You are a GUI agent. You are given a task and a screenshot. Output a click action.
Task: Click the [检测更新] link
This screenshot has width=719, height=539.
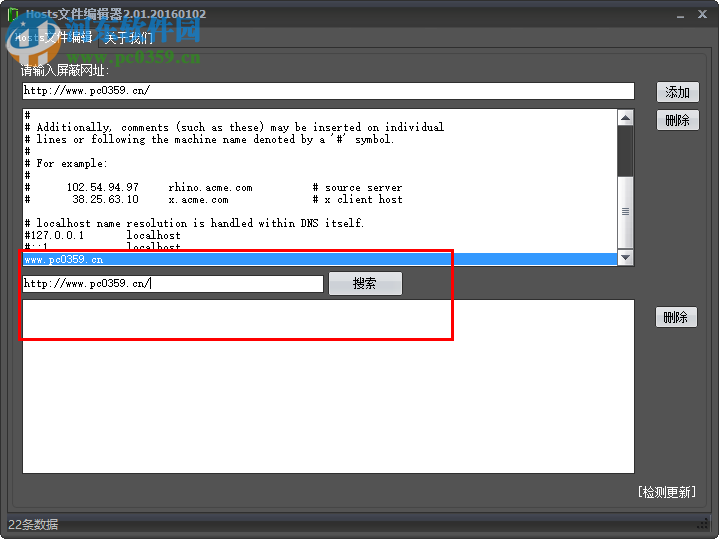coord(667,492)
